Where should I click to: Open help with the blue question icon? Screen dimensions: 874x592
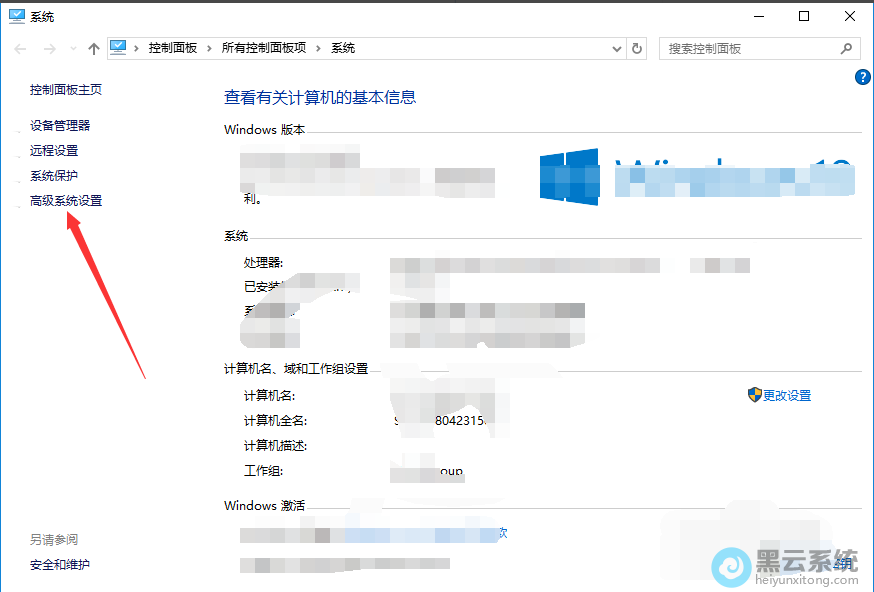pos(863,77)
